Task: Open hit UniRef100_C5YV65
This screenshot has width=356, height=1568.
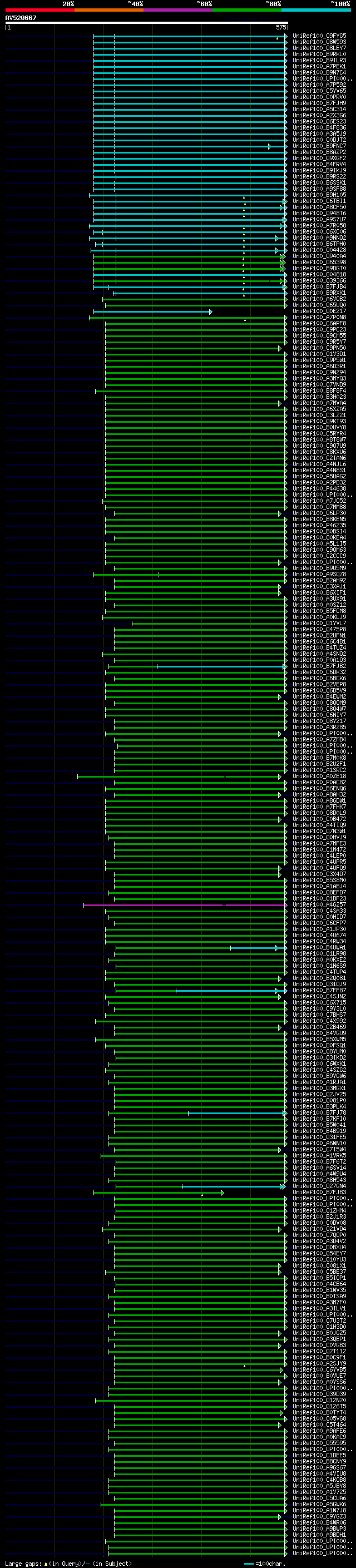Action: click(319, 91)
